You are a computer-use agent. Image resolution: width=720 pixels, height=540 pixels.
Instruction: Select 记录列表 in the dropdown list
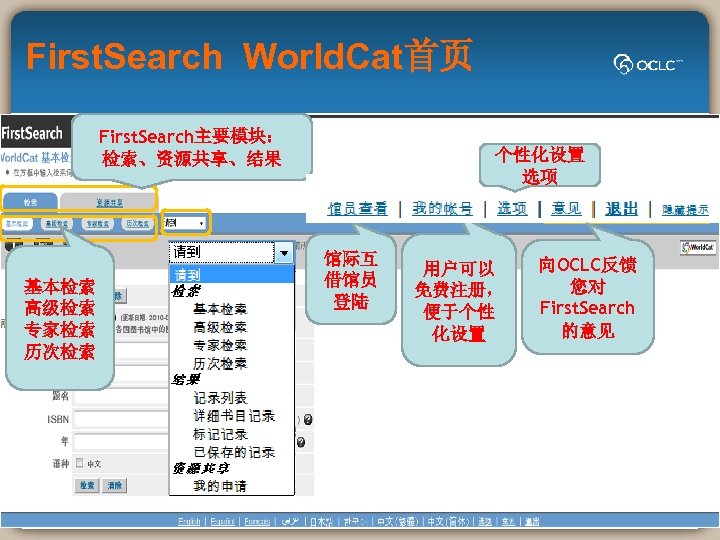(x=220, y=398)
